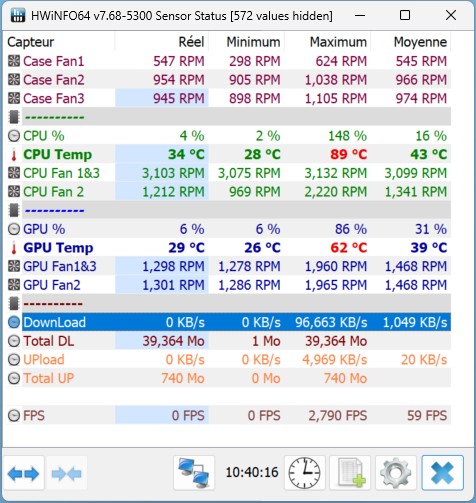476x503 pixels.
Task: Click the collapse layout arrows button
Action: point(67,473)
